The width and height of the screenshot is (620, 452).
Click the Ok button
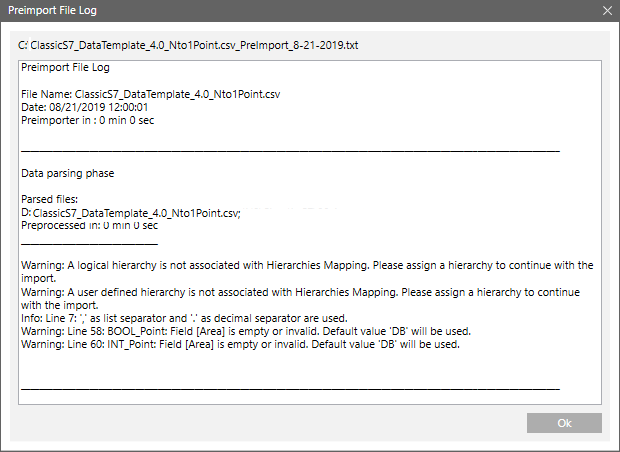(564, 423)
